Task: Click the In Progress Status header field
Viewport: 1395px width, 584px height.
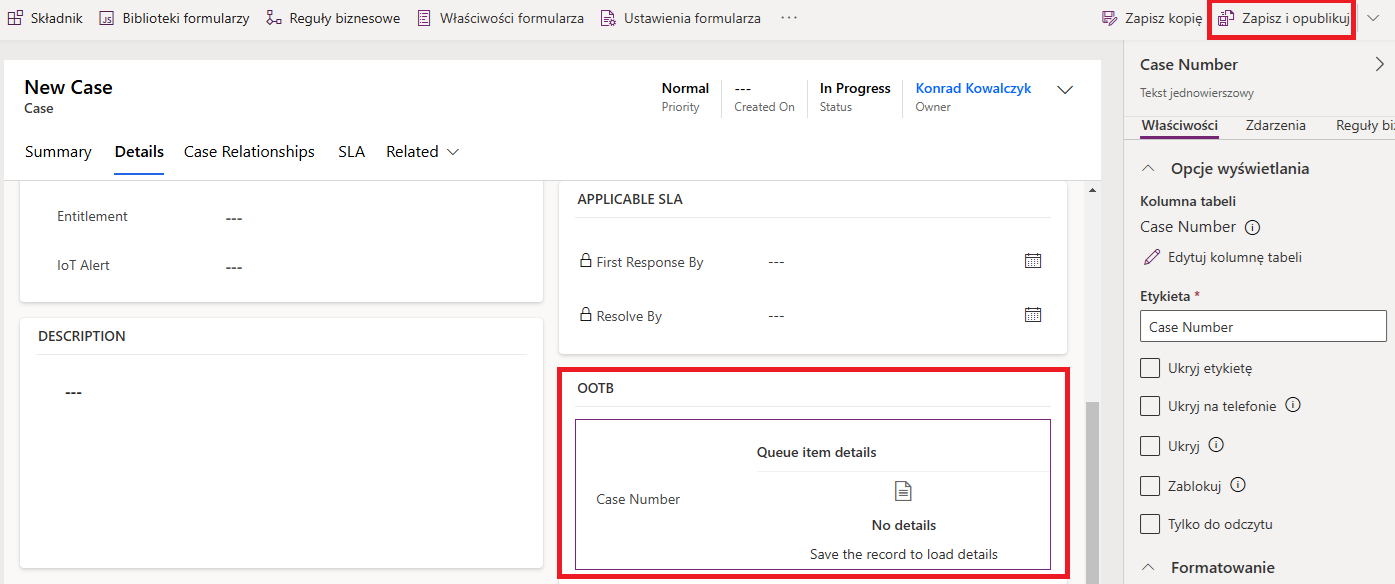Action: coord(855,97)
